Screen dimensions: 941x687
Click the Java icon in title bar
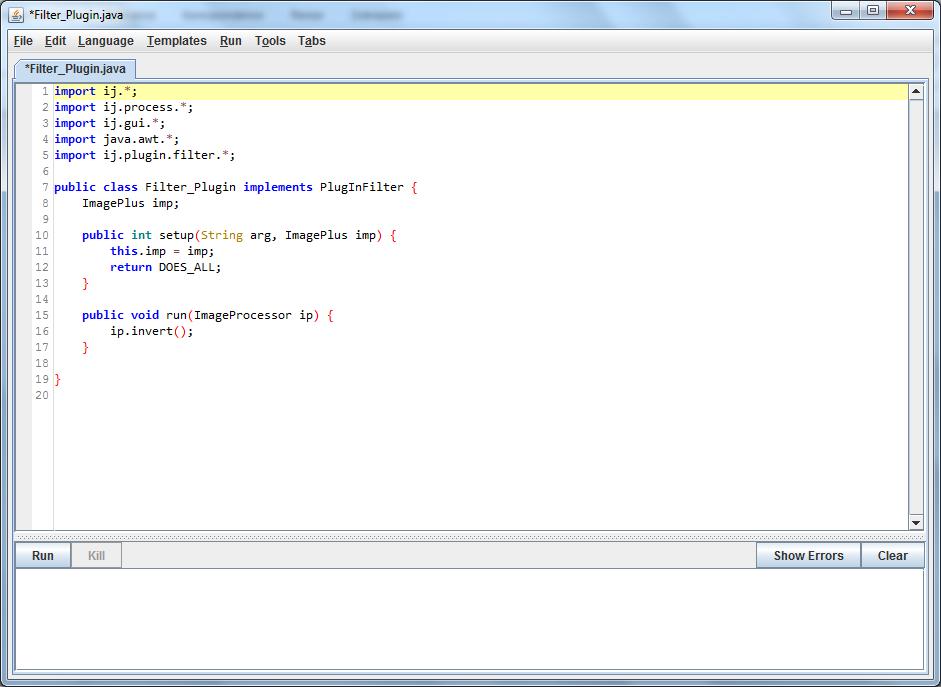(16, 14)
